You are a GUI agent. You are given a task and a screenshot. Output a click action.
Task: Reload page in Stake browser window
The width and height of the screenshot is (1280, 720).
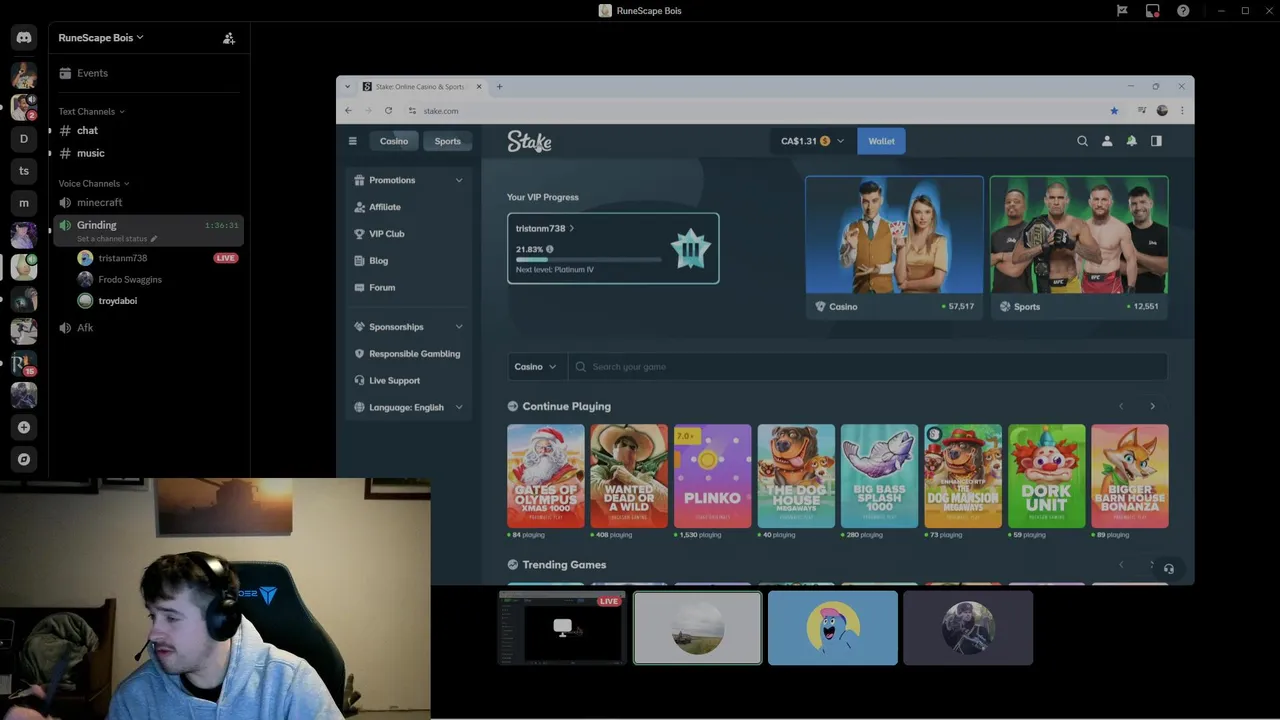[x=388, y=111]
